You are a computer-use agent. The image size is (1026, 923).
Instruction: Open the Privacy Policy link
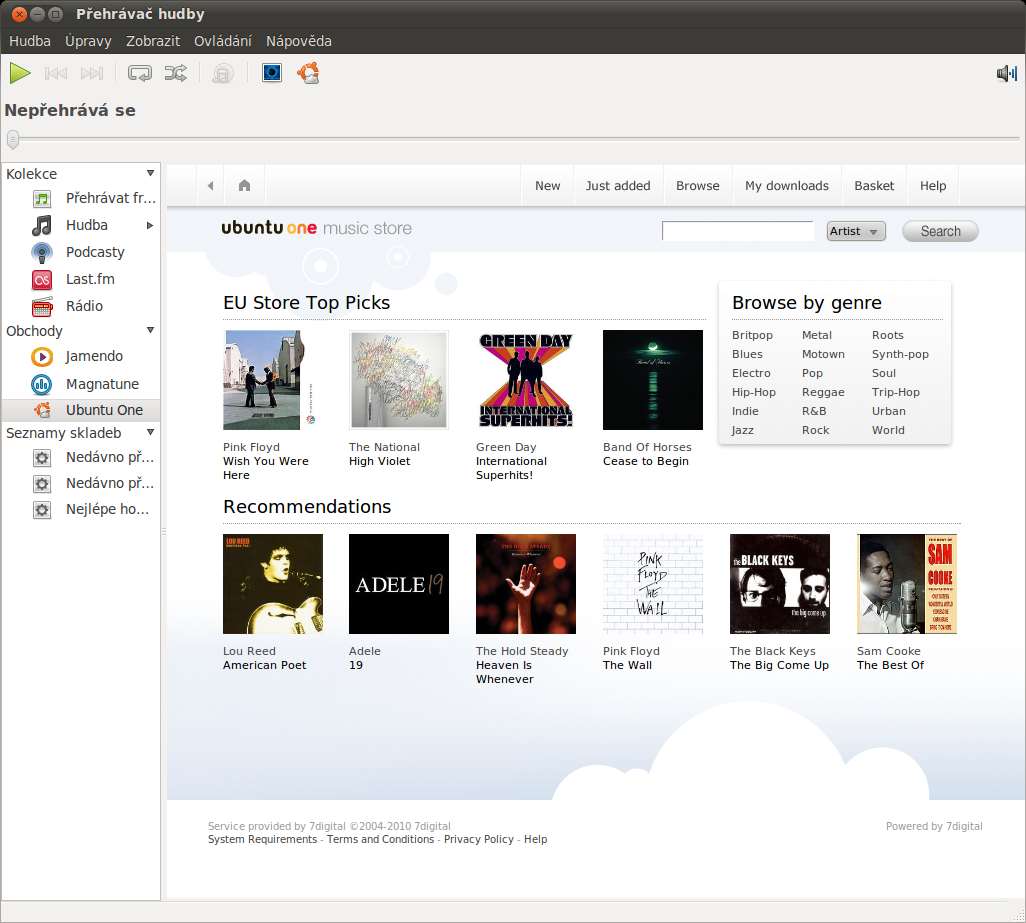pyautogui.click(x=478, y=839)
